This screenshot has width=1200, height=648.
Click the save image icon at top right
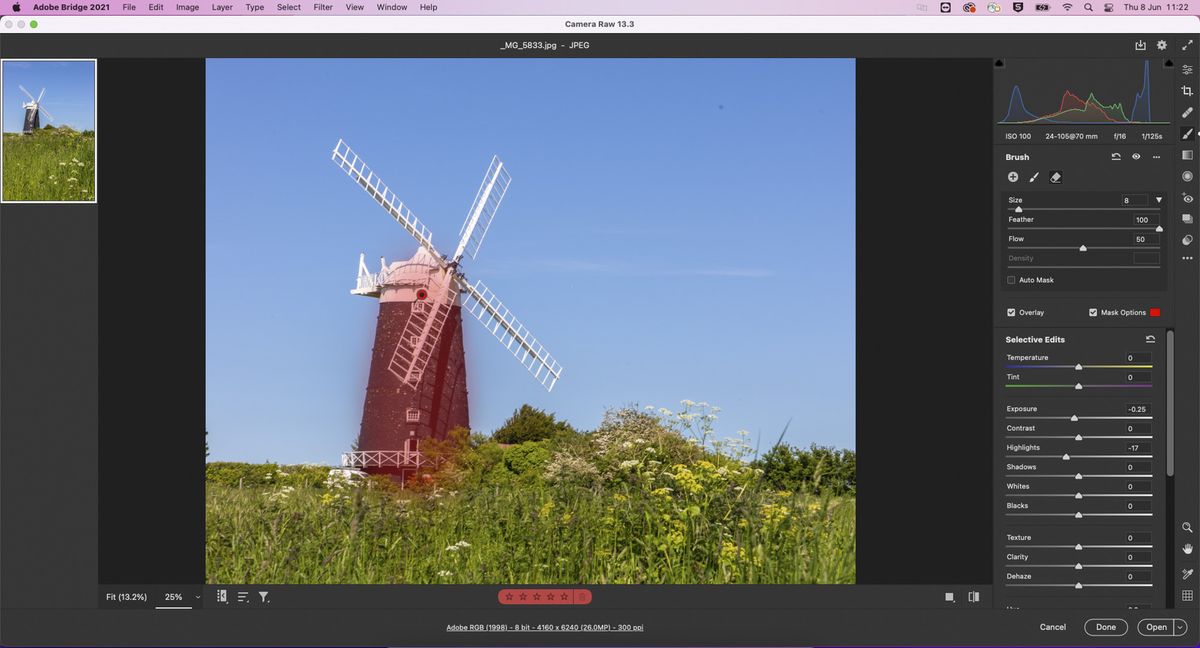[1140, 45]
